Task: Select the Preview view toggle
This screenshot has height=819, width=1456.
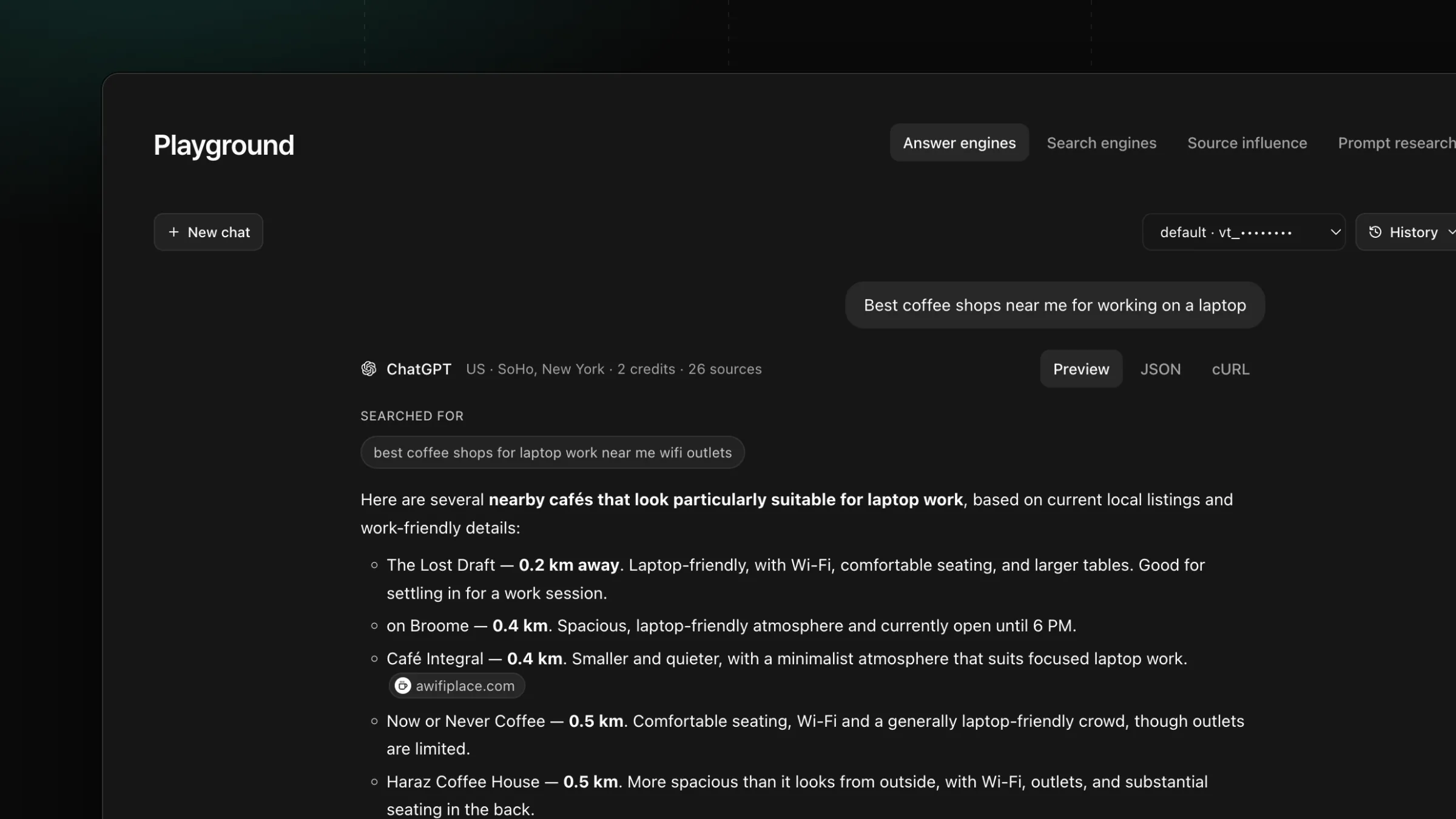Action: pyautogui.click(x=1081, y=369)
